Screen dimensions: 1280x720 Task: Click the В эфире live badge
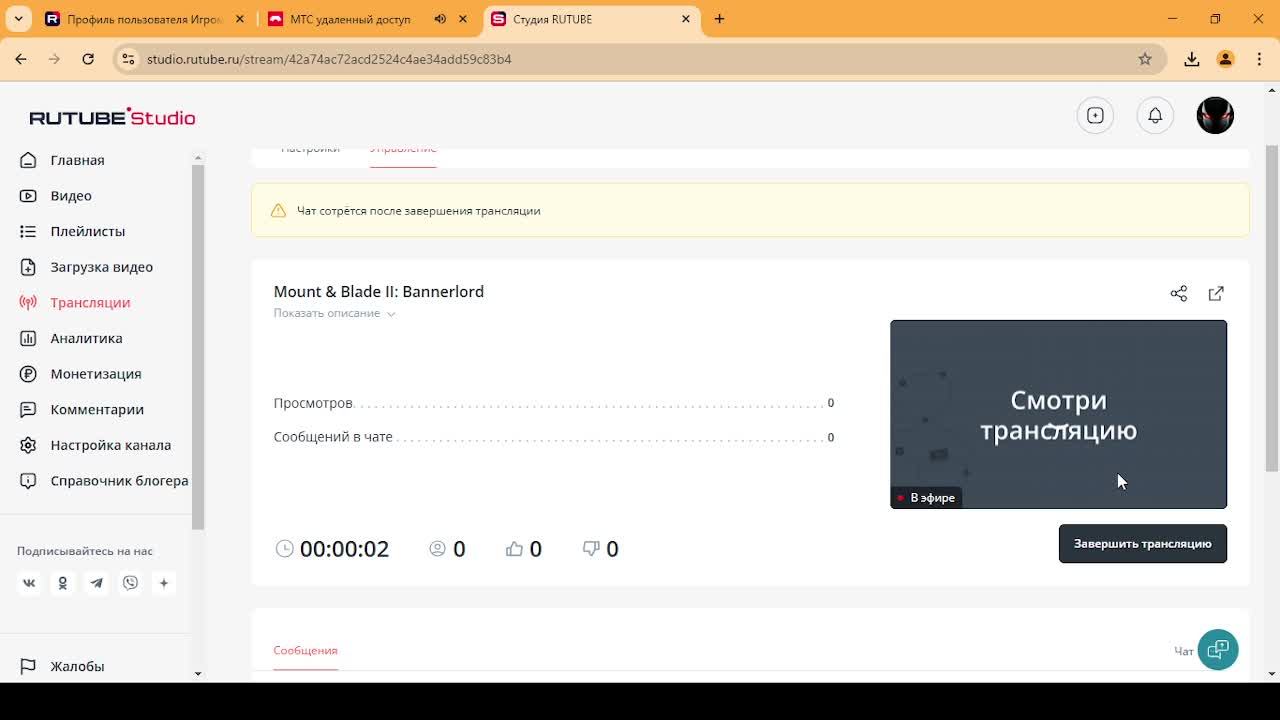click(926, 498)
